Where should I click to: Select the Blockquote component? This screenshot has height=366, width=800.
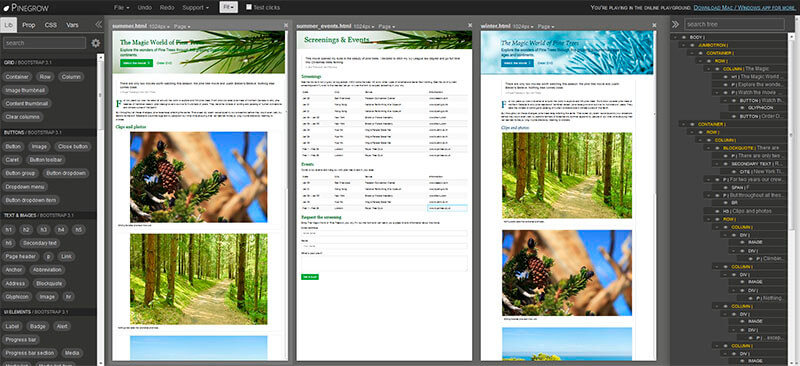(x=49, y=283)
